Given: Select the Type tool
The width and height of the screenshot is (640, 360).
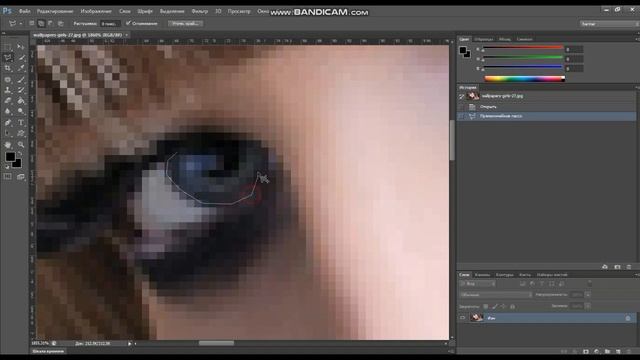Looking at the screenshot, I should (x=21, y=122).
